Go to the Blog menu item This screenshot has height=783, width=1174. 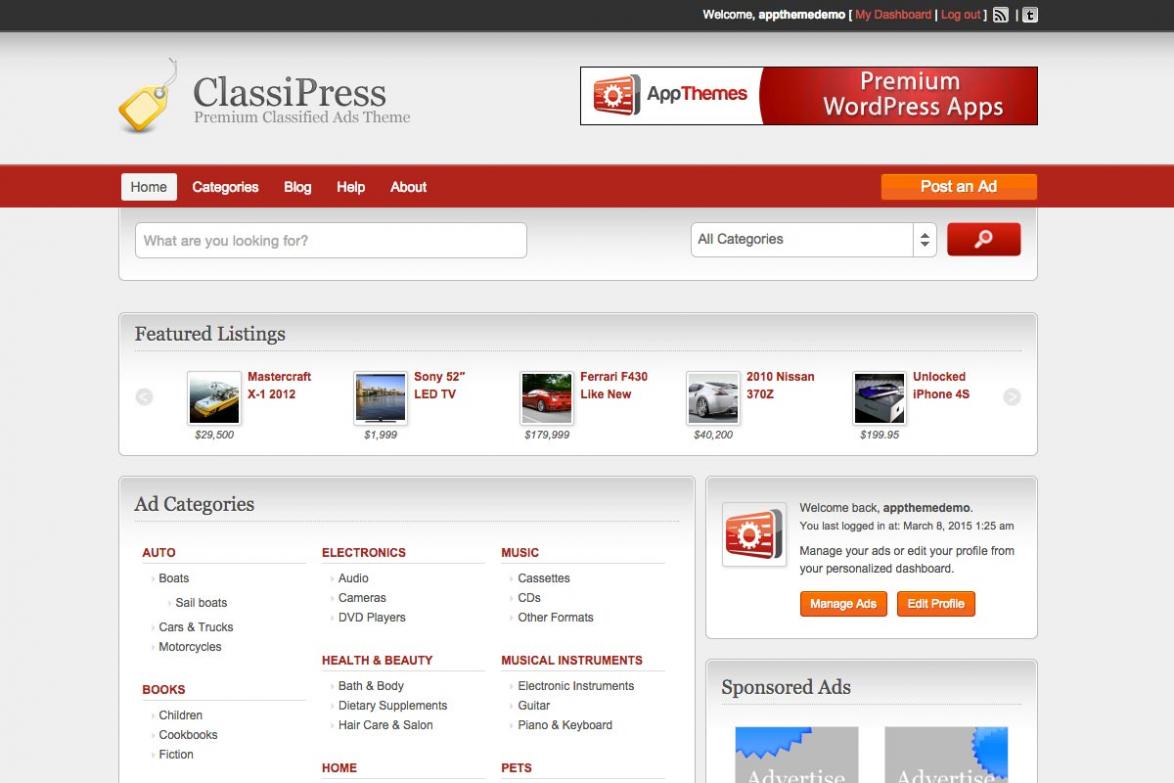pos(297,187)
